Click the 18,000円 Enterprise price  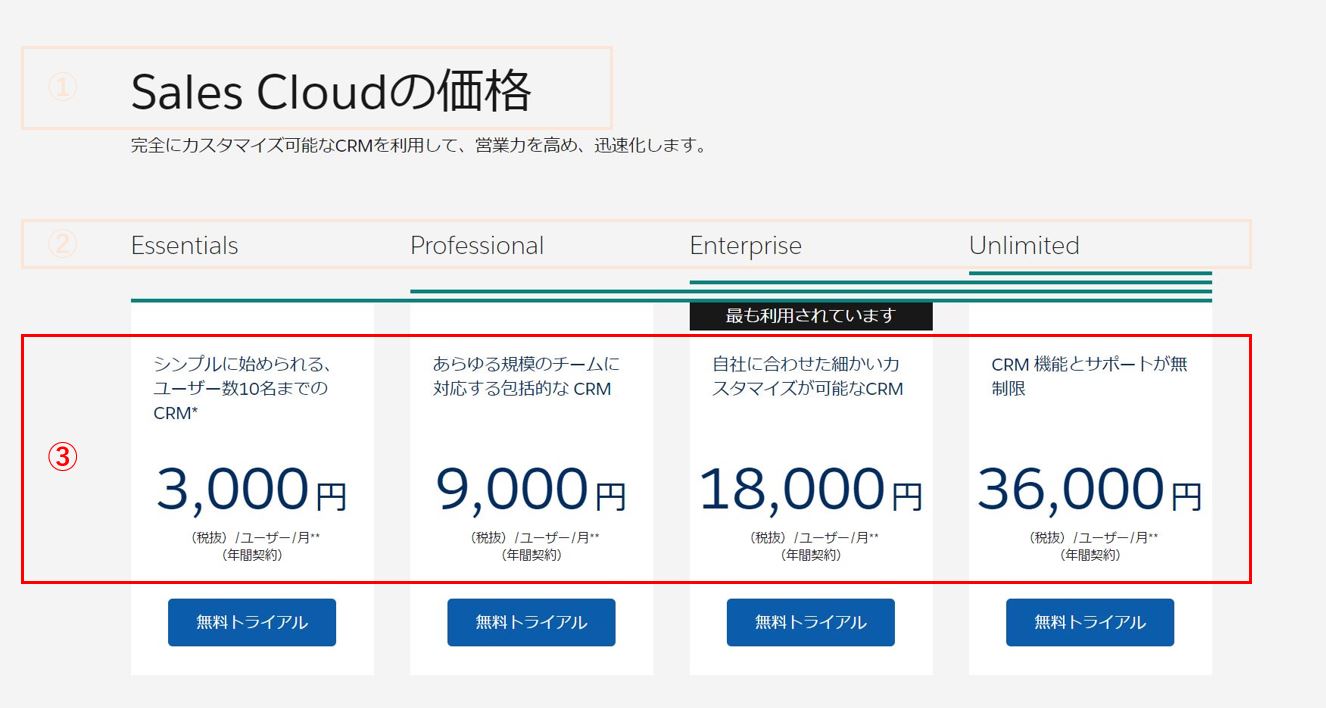point(810,487)
